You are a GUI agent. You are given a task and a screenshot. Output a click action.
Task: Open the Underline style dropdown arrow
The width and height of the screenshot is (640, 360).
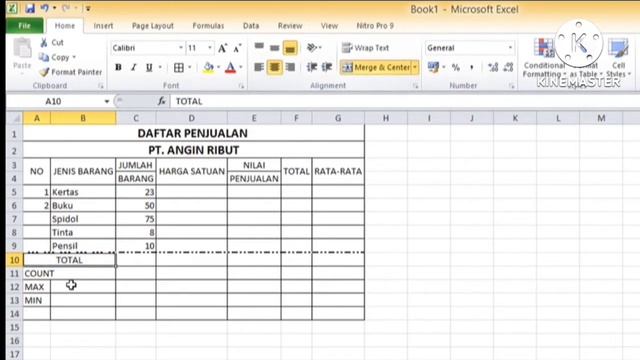pos(160,67)
